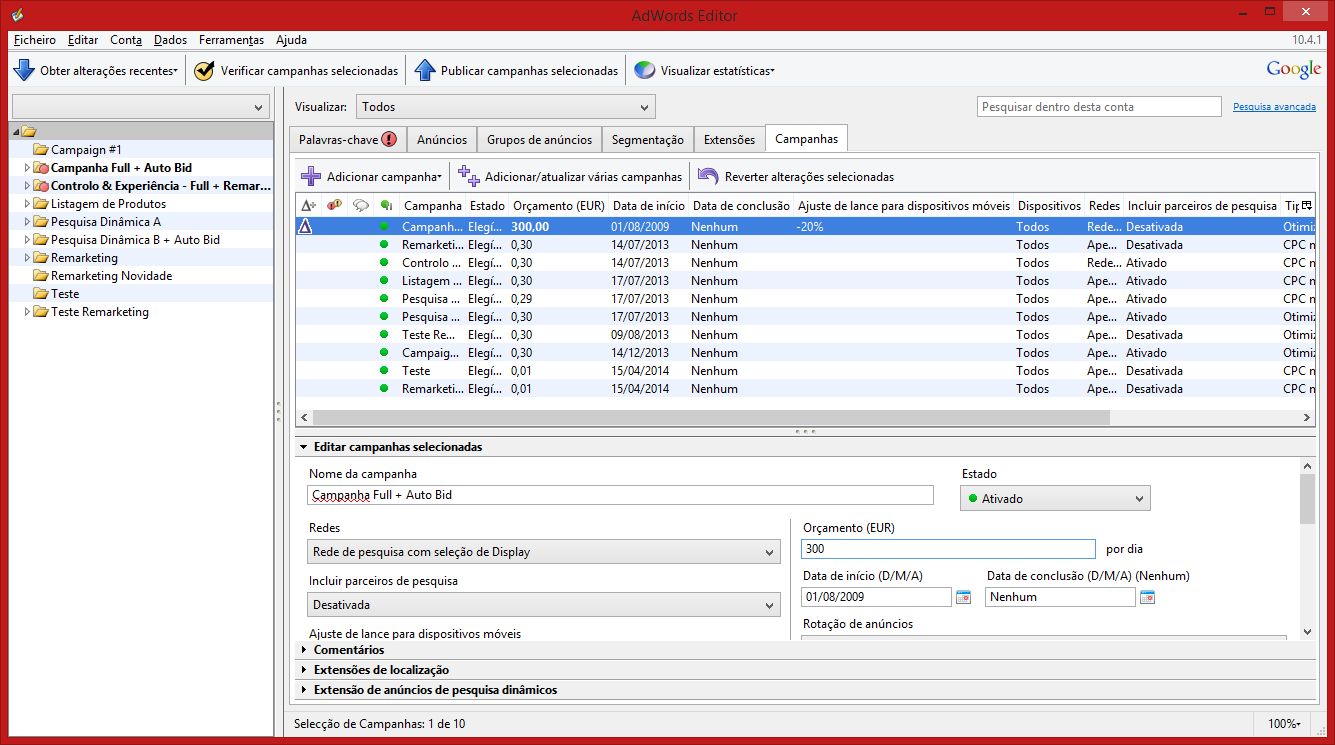Click the 0,29 budget cell
Viewport: 1335px width, 745px height.
[521, 299]
